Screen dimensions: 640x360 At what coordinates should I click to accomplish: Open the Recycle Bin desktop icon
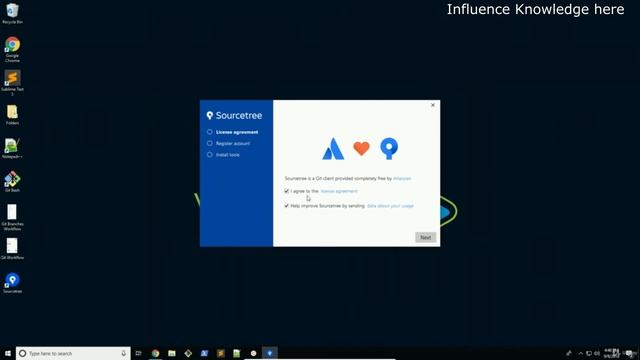tap(12, 13)
